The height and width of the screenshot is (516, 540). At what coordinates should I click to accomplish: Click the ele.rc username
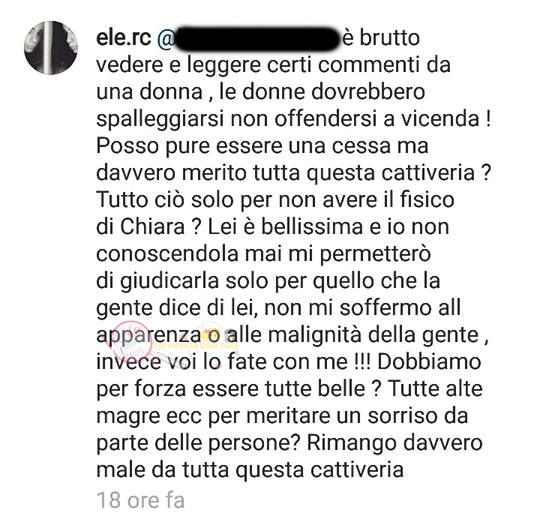click(124, 38)
